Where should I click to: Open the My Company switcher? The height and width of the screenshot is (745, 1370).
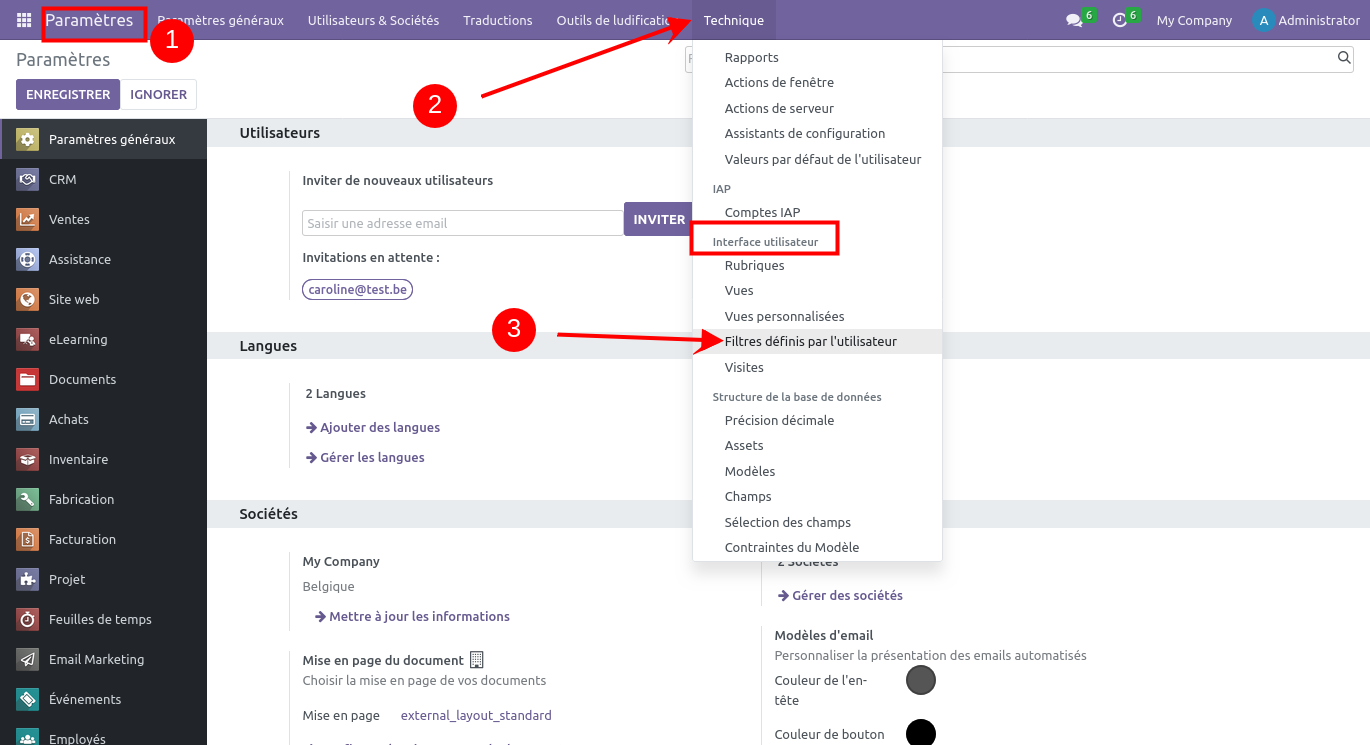coord(1194,20)
